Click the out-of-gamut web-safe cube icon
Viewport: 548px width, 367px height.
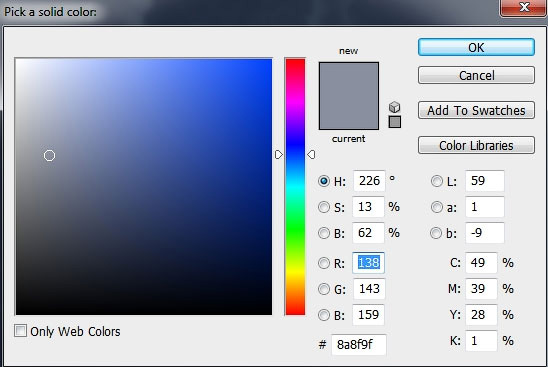(395, 107)
